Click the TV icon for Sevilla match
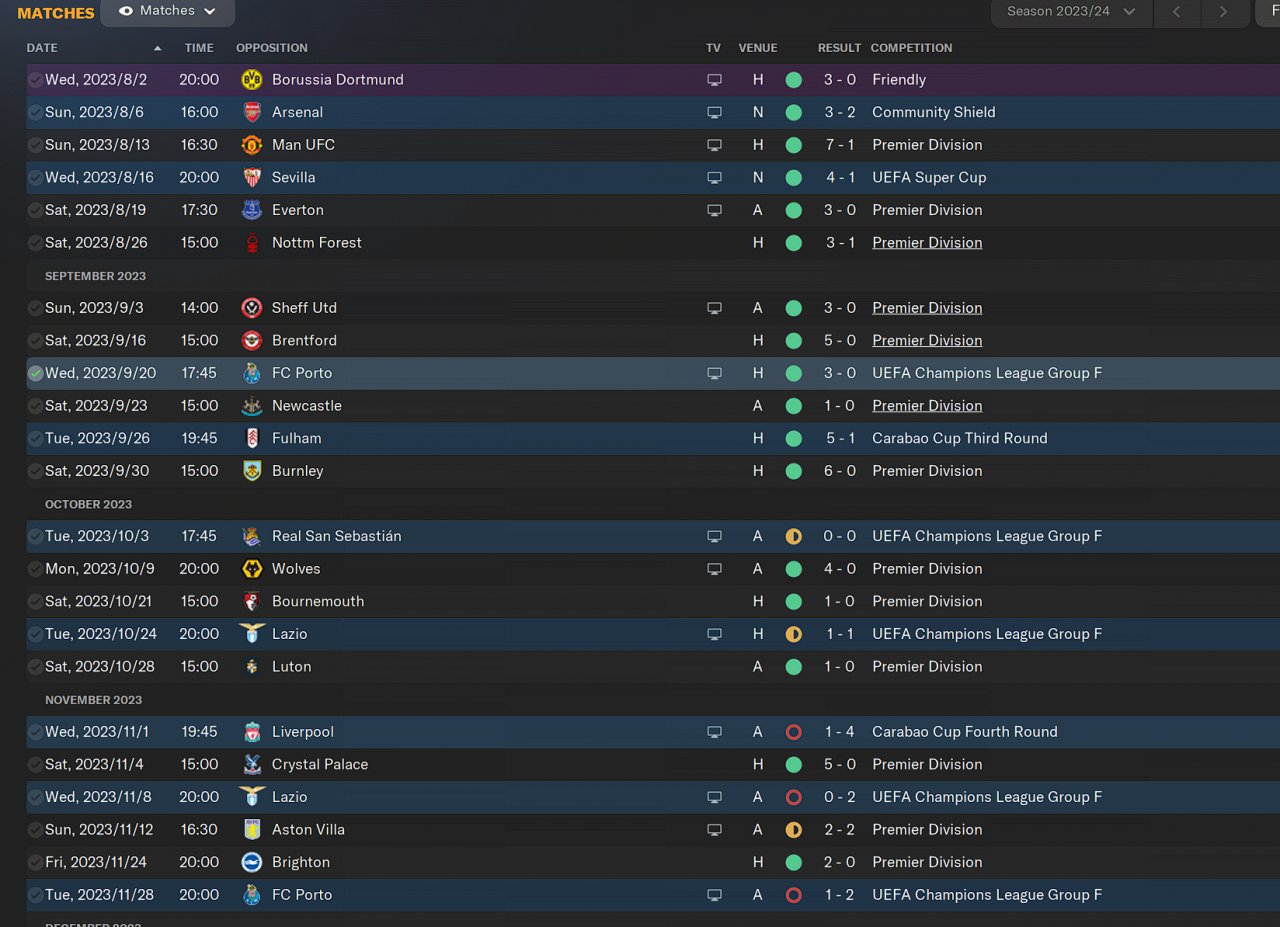 (714, 178)
